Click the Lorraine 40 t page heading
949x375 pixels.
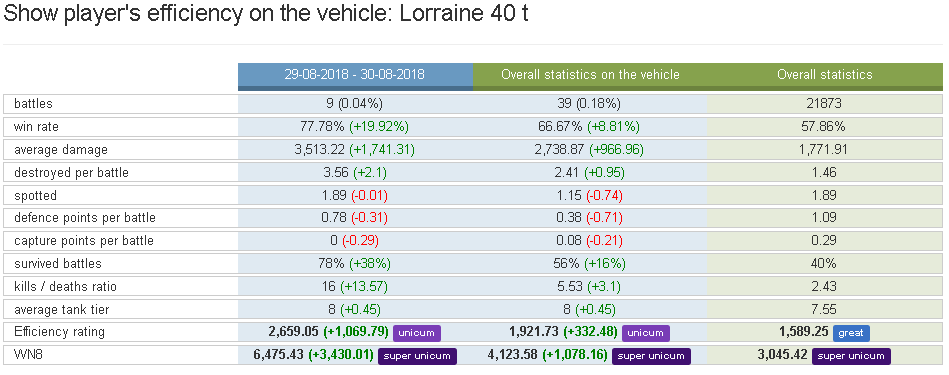(x=464, y=13)
